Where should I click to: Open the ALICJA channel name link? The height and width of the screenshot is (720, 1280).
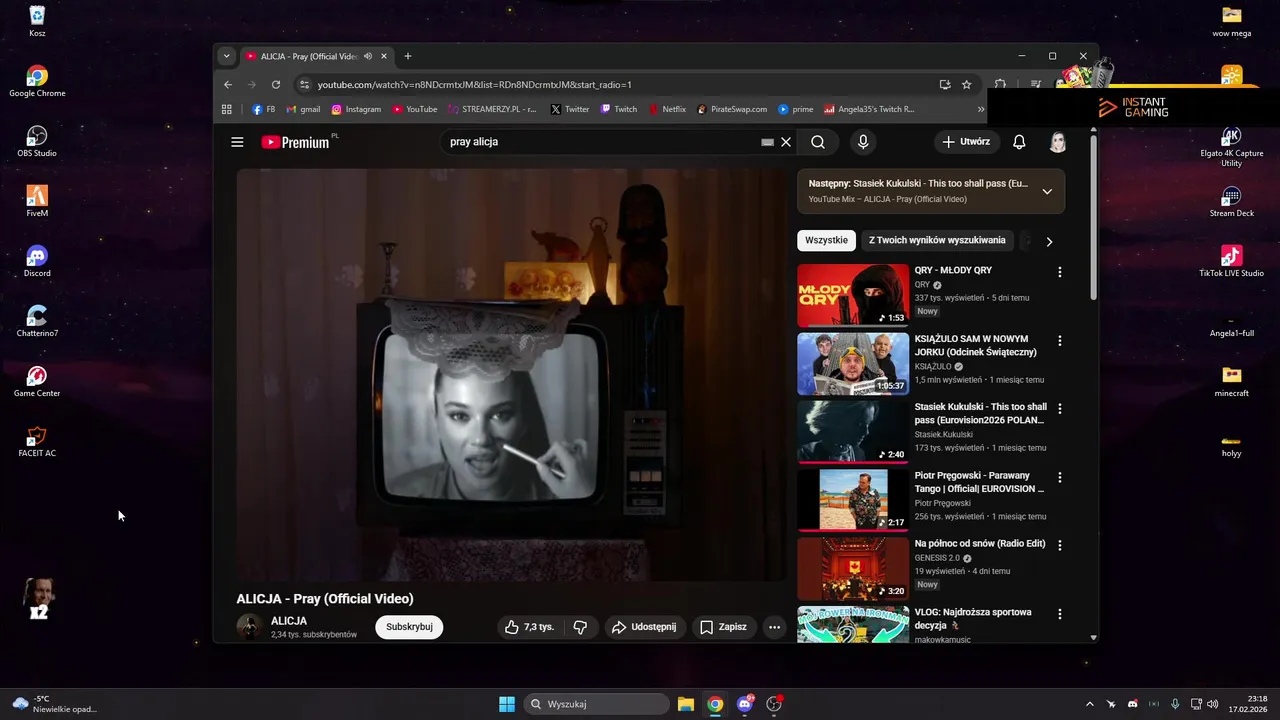click(x=289, y=621)
